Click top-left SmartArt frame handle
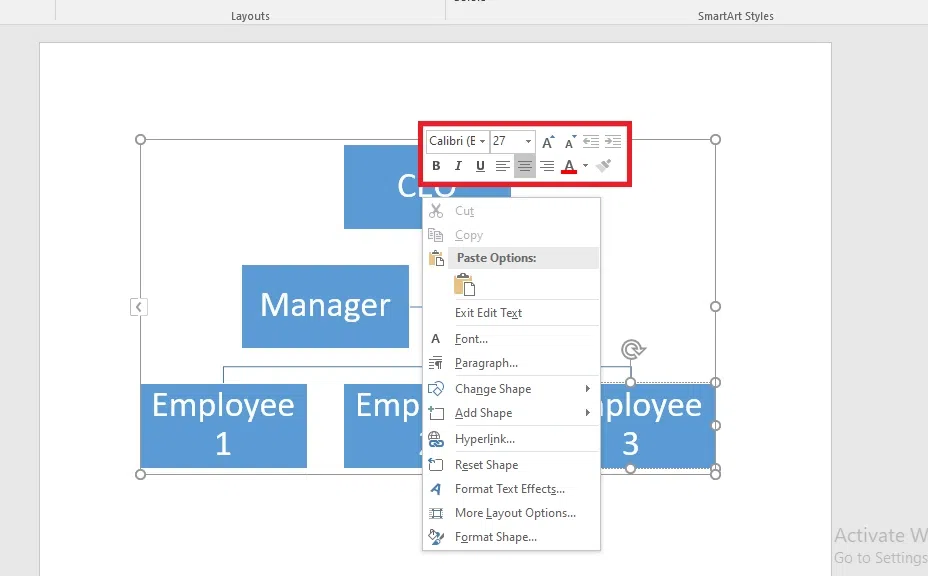Viewport: 928px width, 576px height. click(140, 140)
